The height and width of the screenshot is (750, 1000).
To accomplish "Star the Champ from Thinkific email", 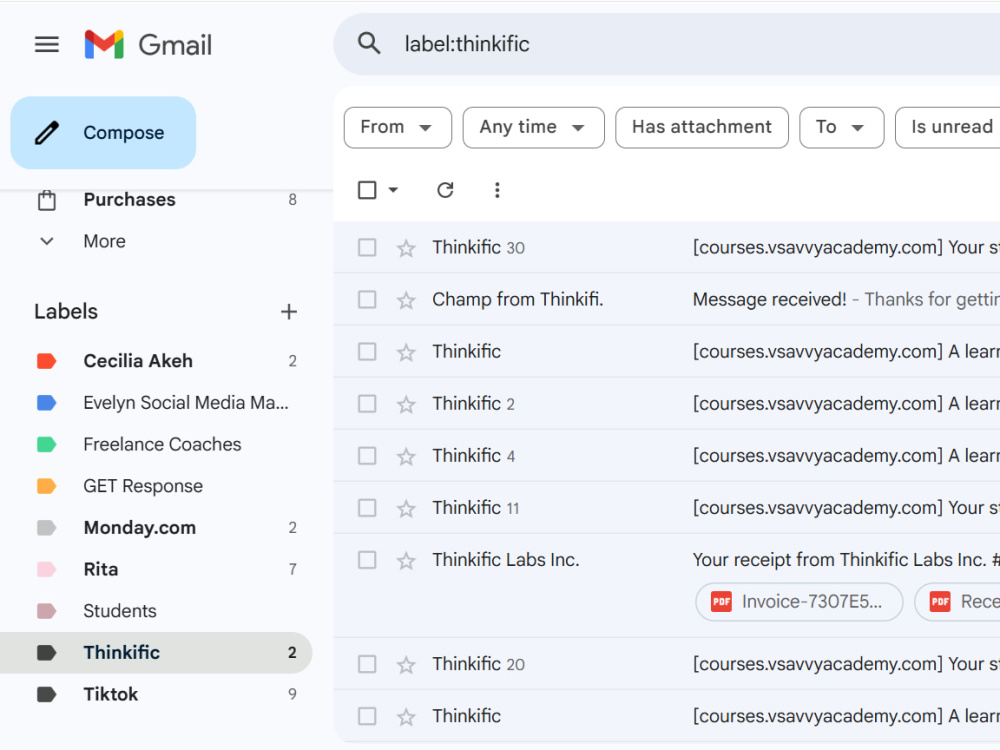I will (406, 300).
